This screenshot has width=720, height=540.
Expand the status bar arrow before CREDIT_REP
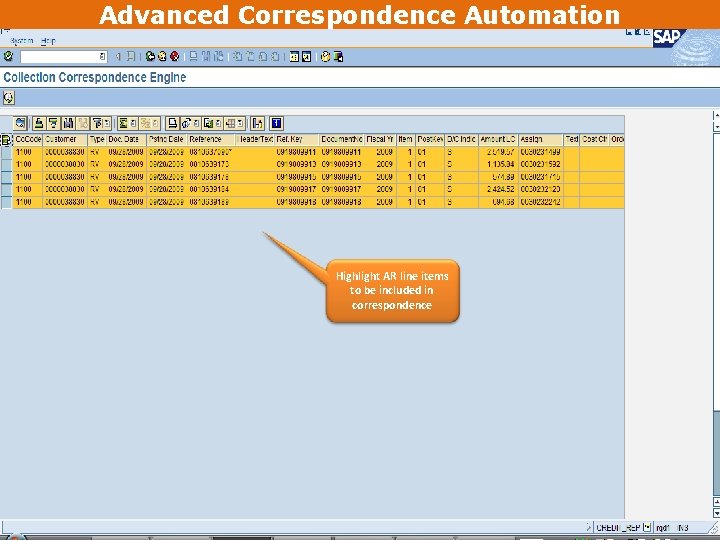(589, 528)
